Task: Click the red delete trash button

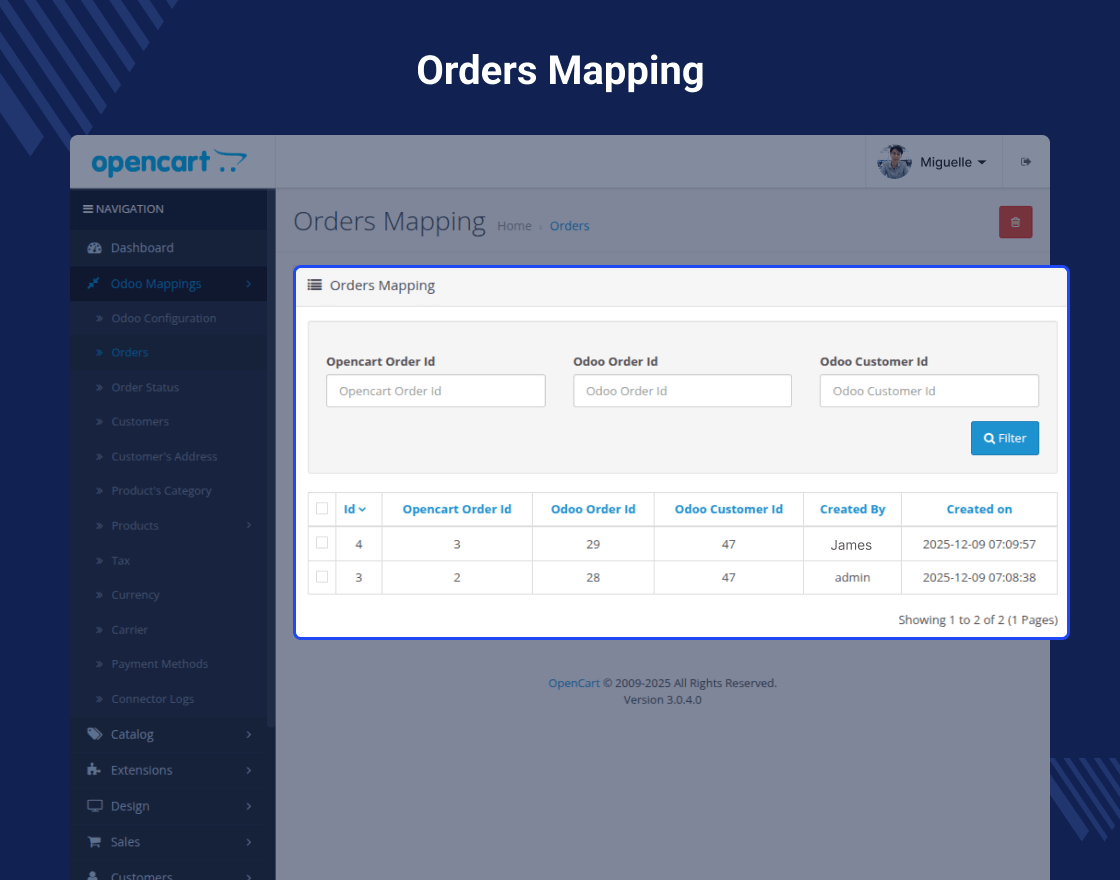Action: [x=1015, y=222]
